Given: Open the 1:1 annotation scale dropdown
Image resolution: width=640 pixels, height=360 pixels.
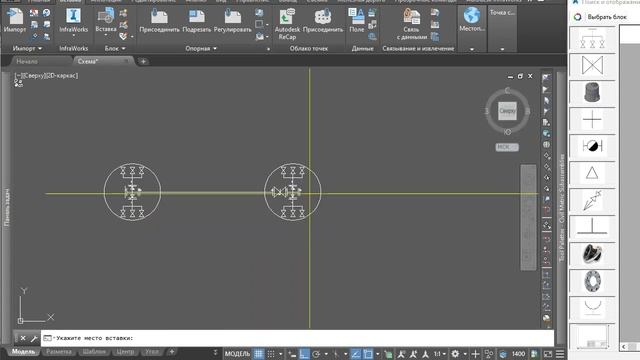Looking at the screenshot, I should click(440, 353).
